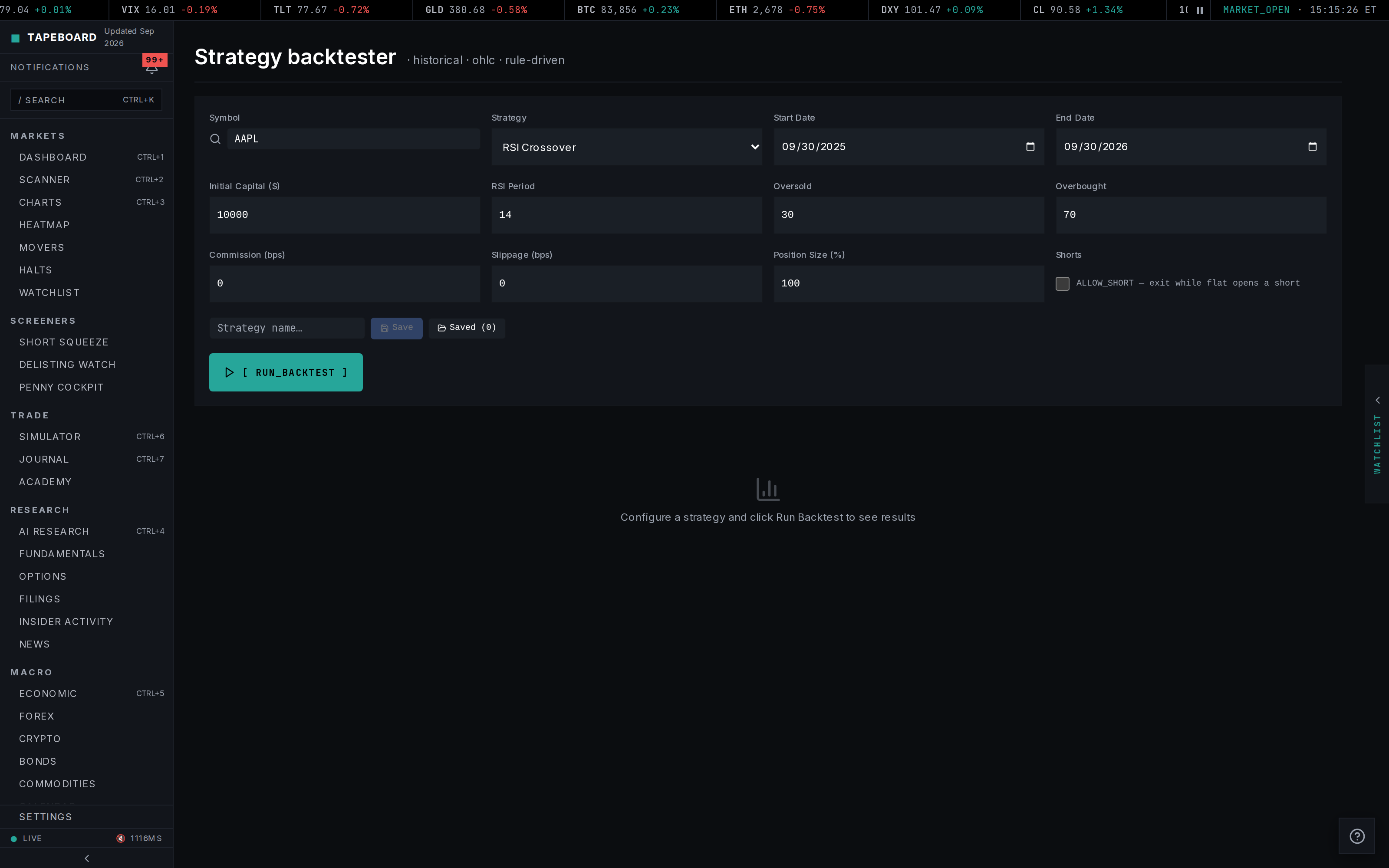This screenshot has height=868, width=1389.
Task: Focus the sidebar Search box
Action: point(86,100)
